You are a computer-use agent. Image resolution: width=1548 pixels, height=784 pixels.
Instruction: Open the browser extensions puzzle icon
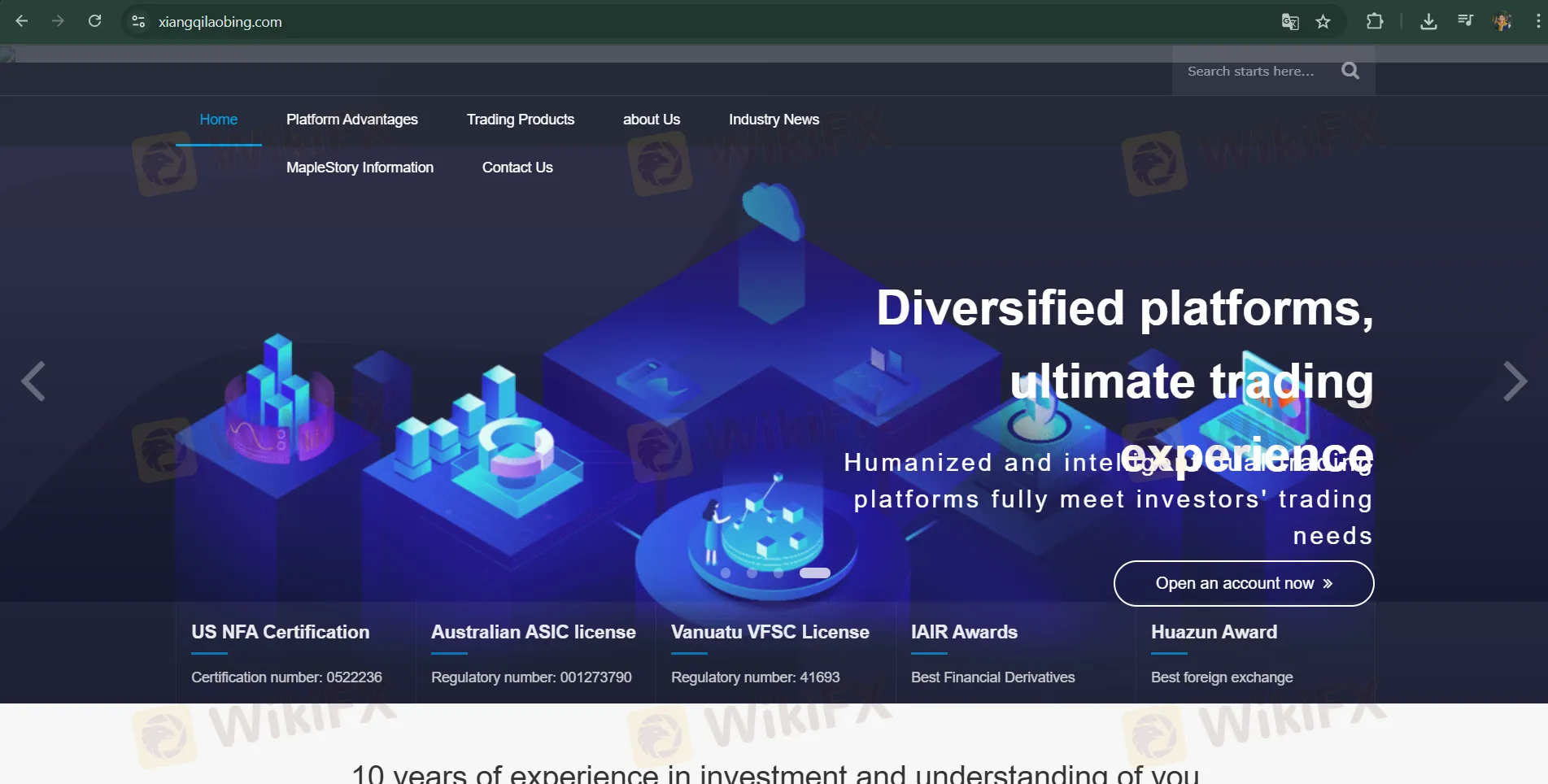point(1375,22)
